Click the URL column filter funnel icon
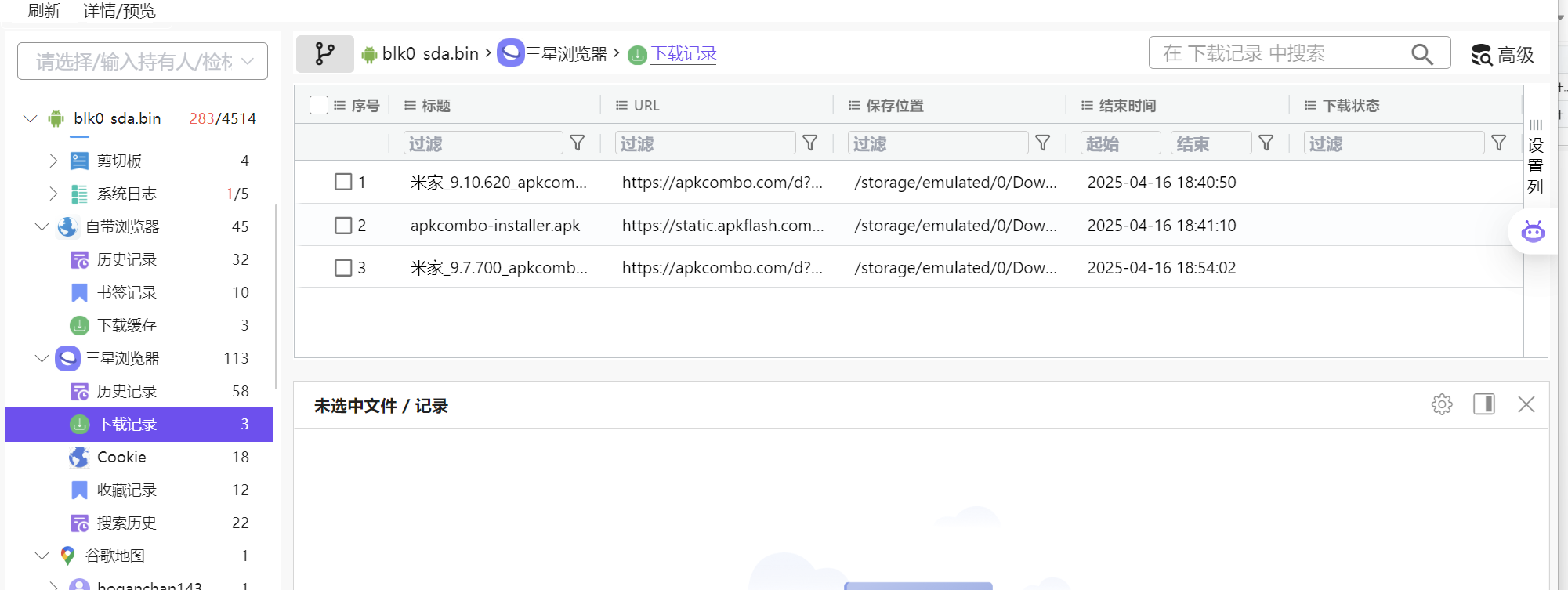This screenshot has width=1568, height=590. tap(810, 143)
